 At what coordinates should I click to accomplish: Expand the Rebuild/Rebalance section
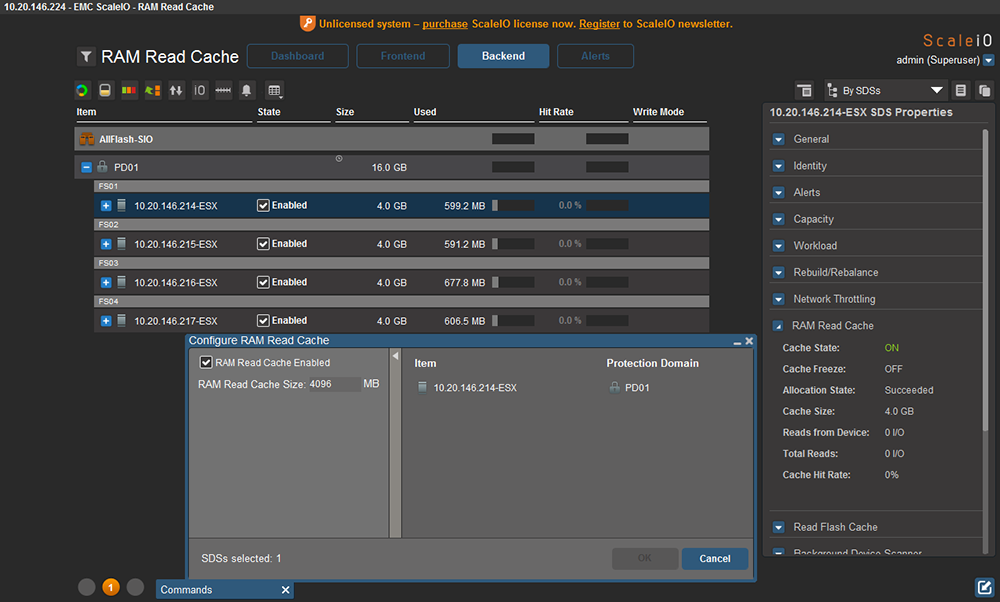(x=779, y=272)
